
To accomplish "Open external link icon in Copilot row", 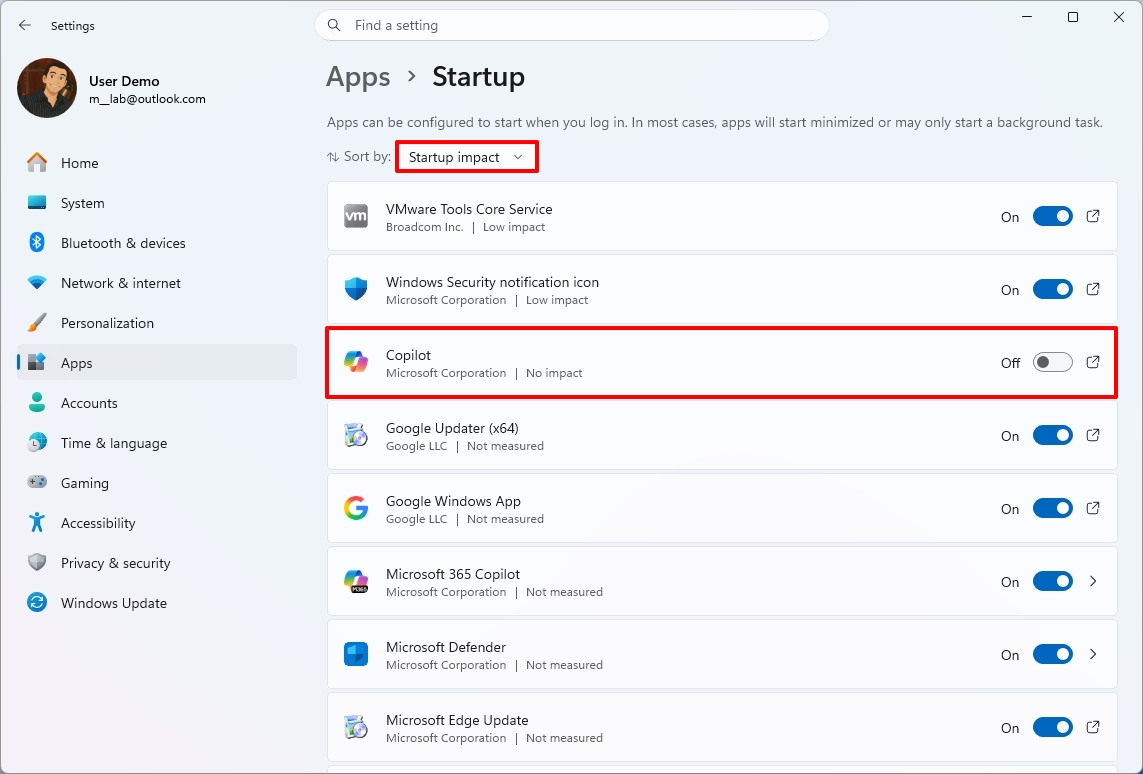I will (1093, 362).
